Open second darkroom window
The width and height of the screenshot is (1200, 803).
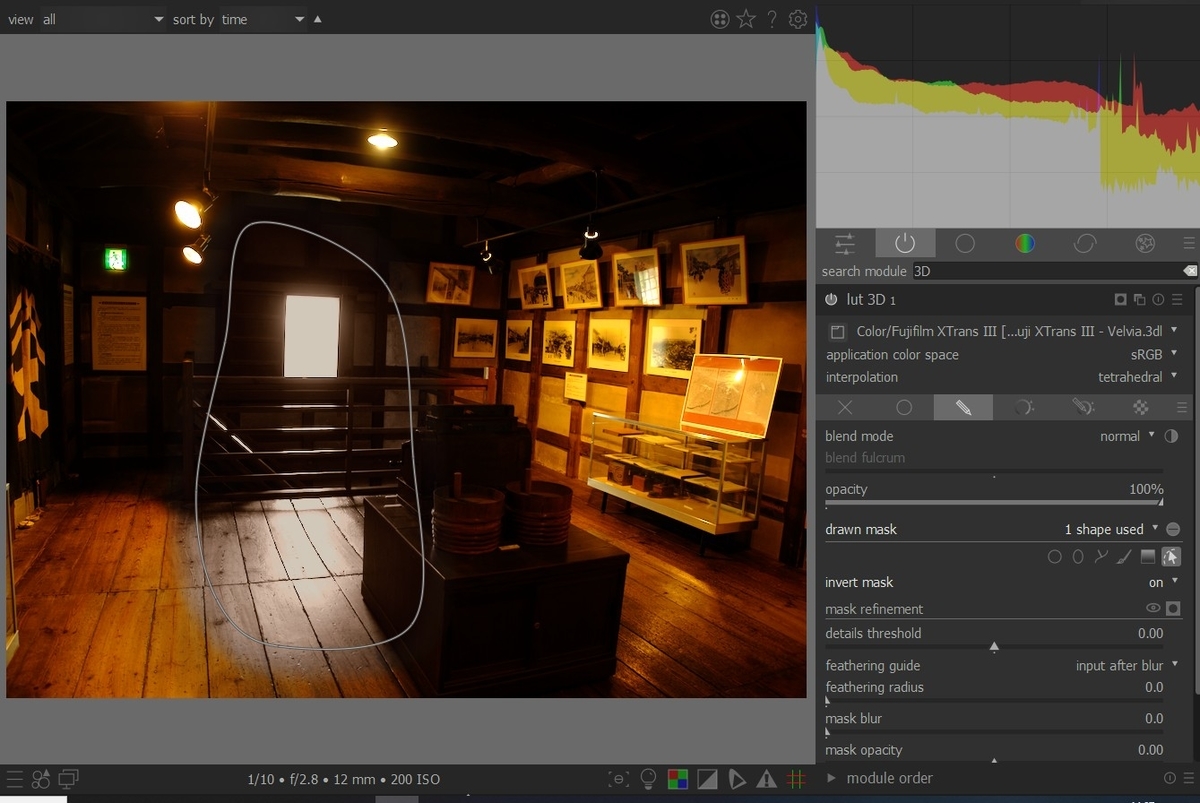pyautogui.click(x=69, y=779)
